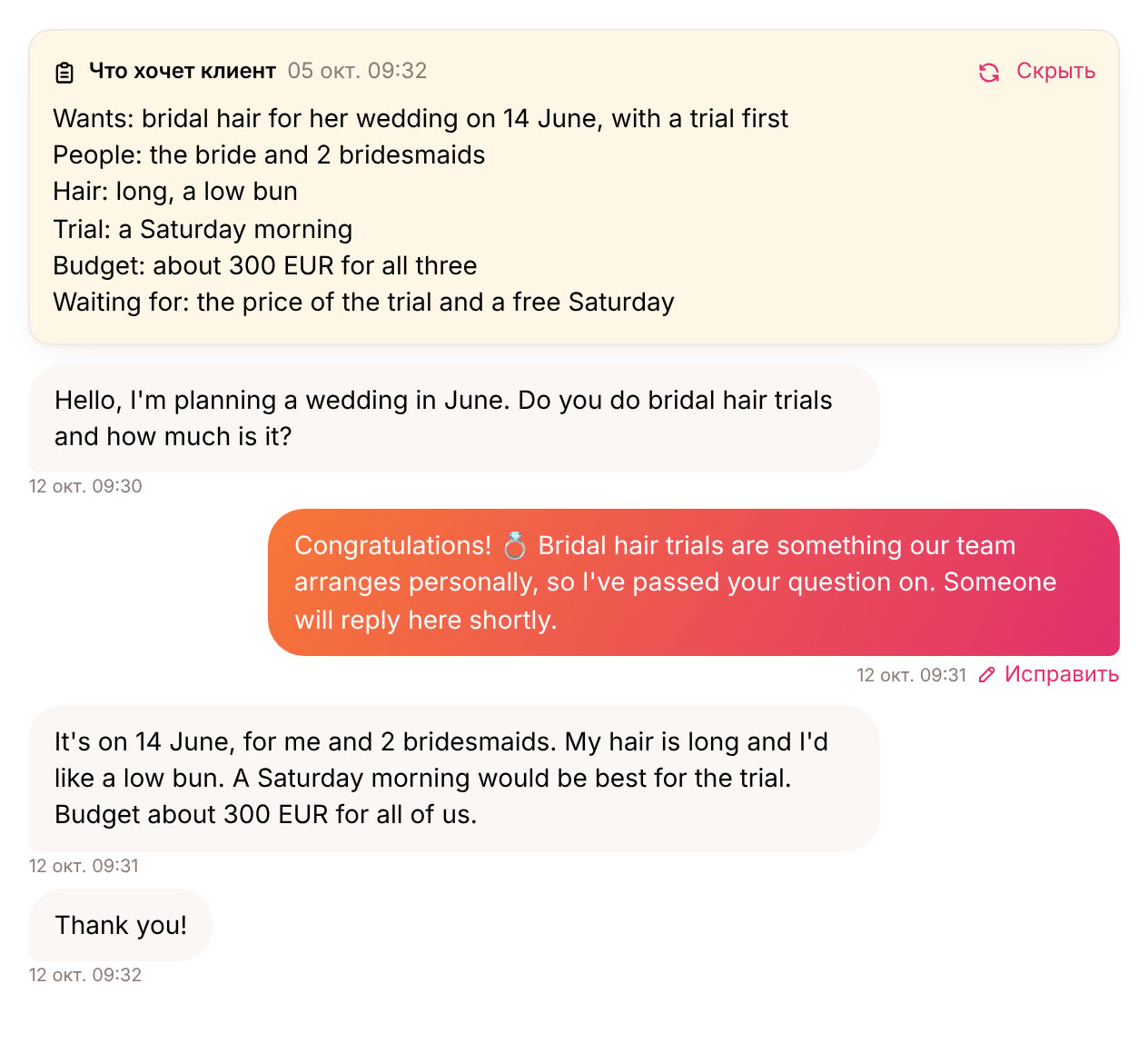Click the ring emoji in the reply
This screenshot has width=1148, height=1063.
pos(514,545)
